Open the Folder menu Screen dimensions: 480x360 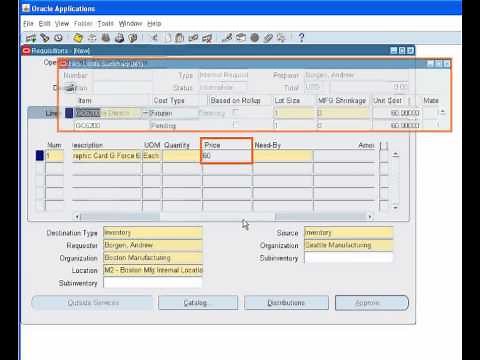83,24
